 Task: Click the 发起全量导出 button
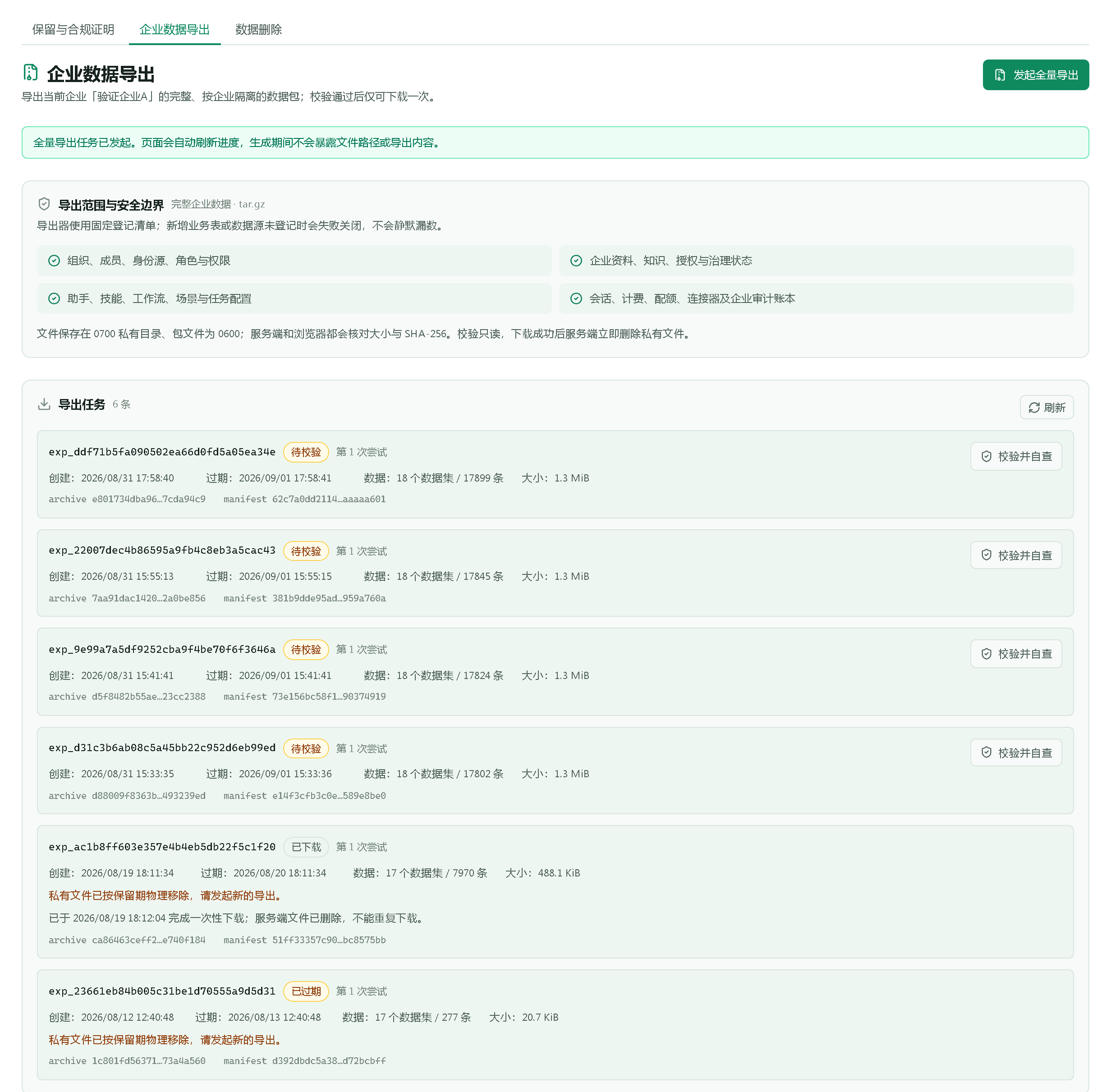click(1035, 74)
